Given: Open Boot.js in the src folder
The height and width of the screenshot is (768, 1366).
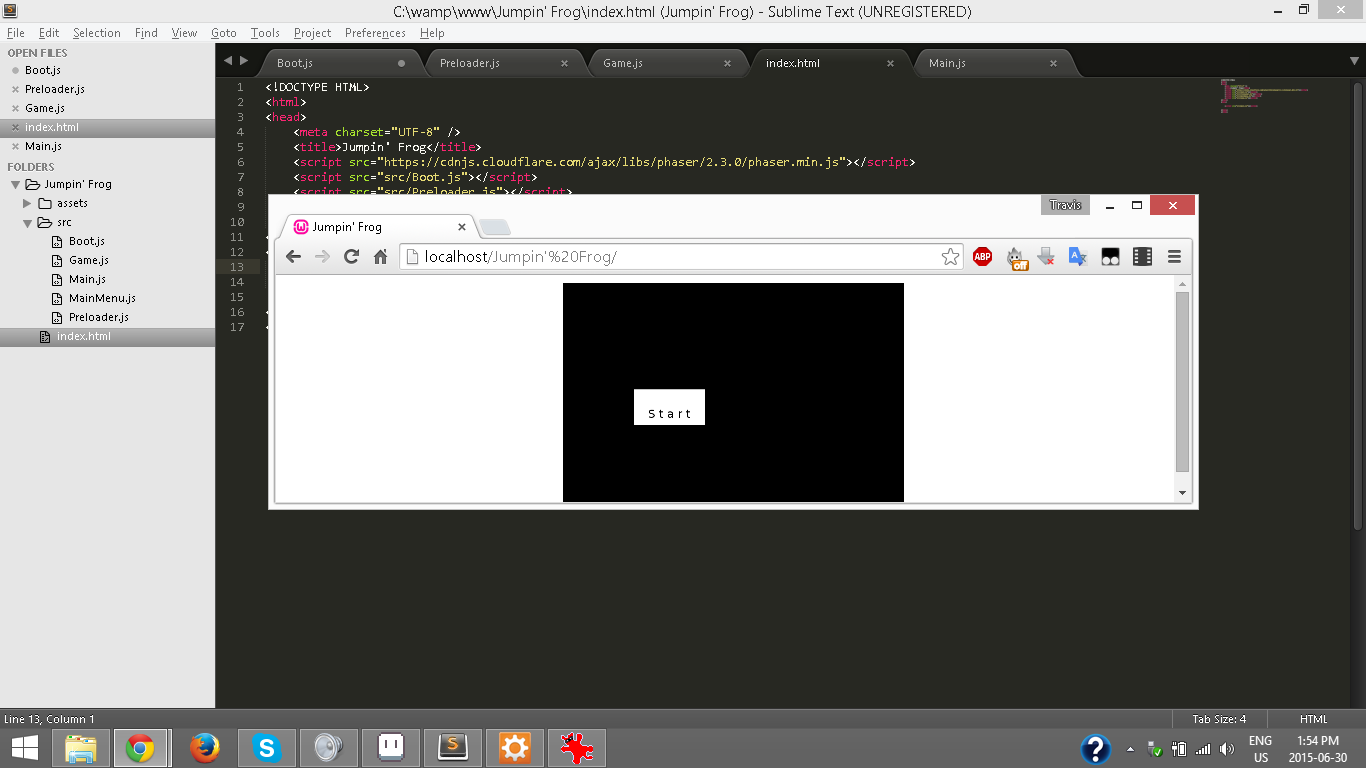Looking at the screenshot, I should click(87, 242).
